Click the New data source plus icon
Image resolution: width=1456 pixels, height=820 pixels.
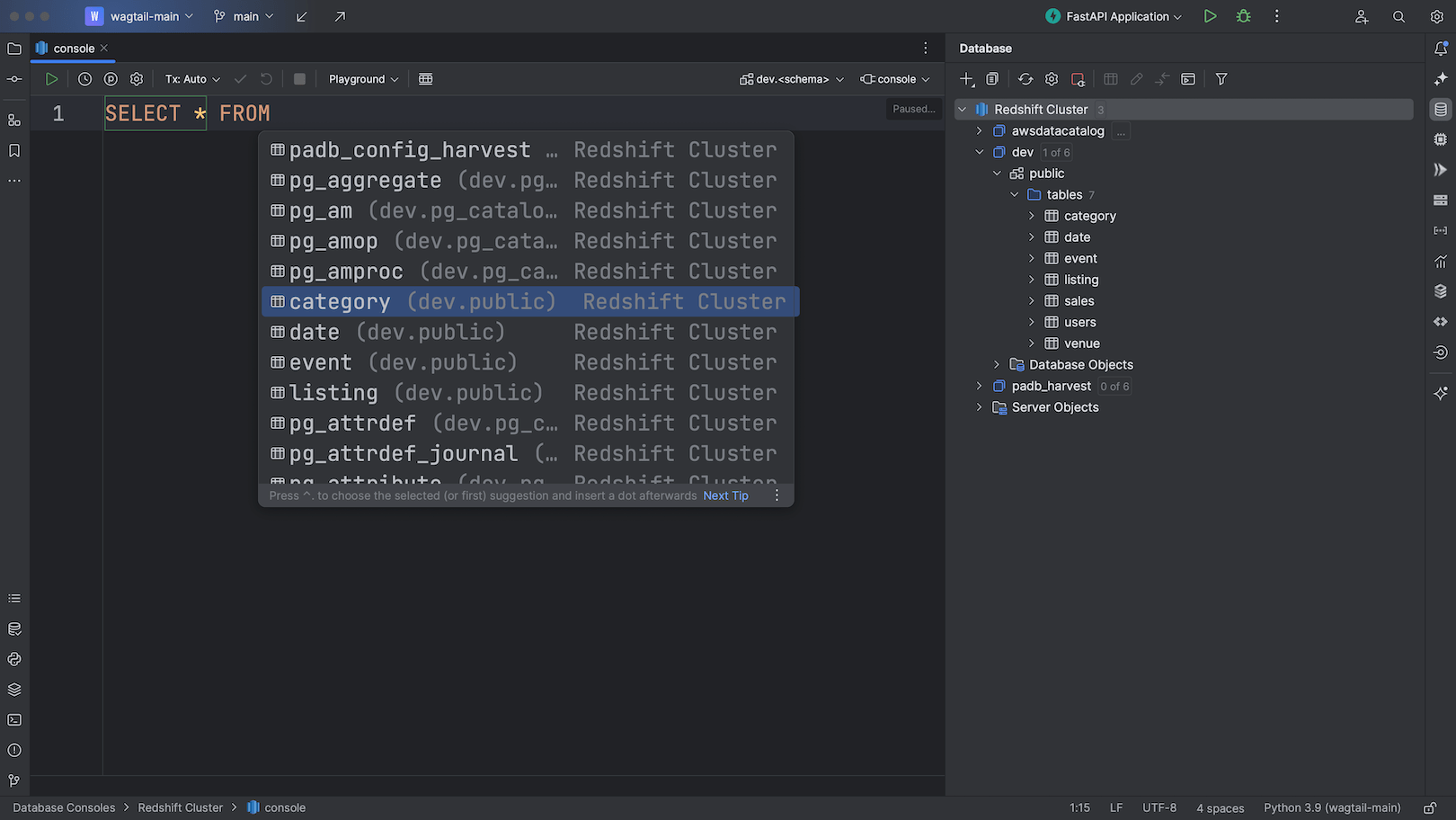tap(966, 79)
